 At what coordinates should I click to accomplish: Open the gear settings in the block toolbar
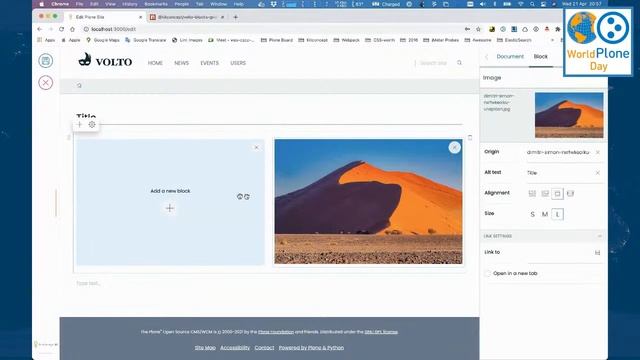tap(92, 124)
